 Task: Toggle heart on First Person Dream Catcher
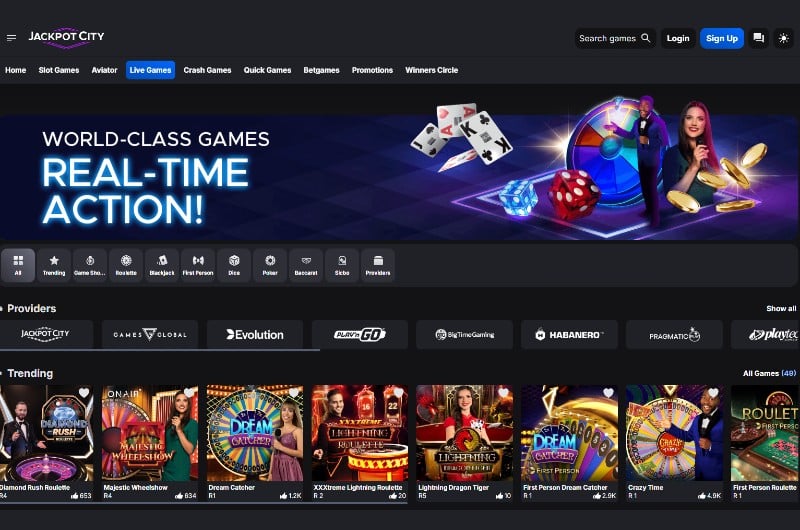tap(608, 393)
